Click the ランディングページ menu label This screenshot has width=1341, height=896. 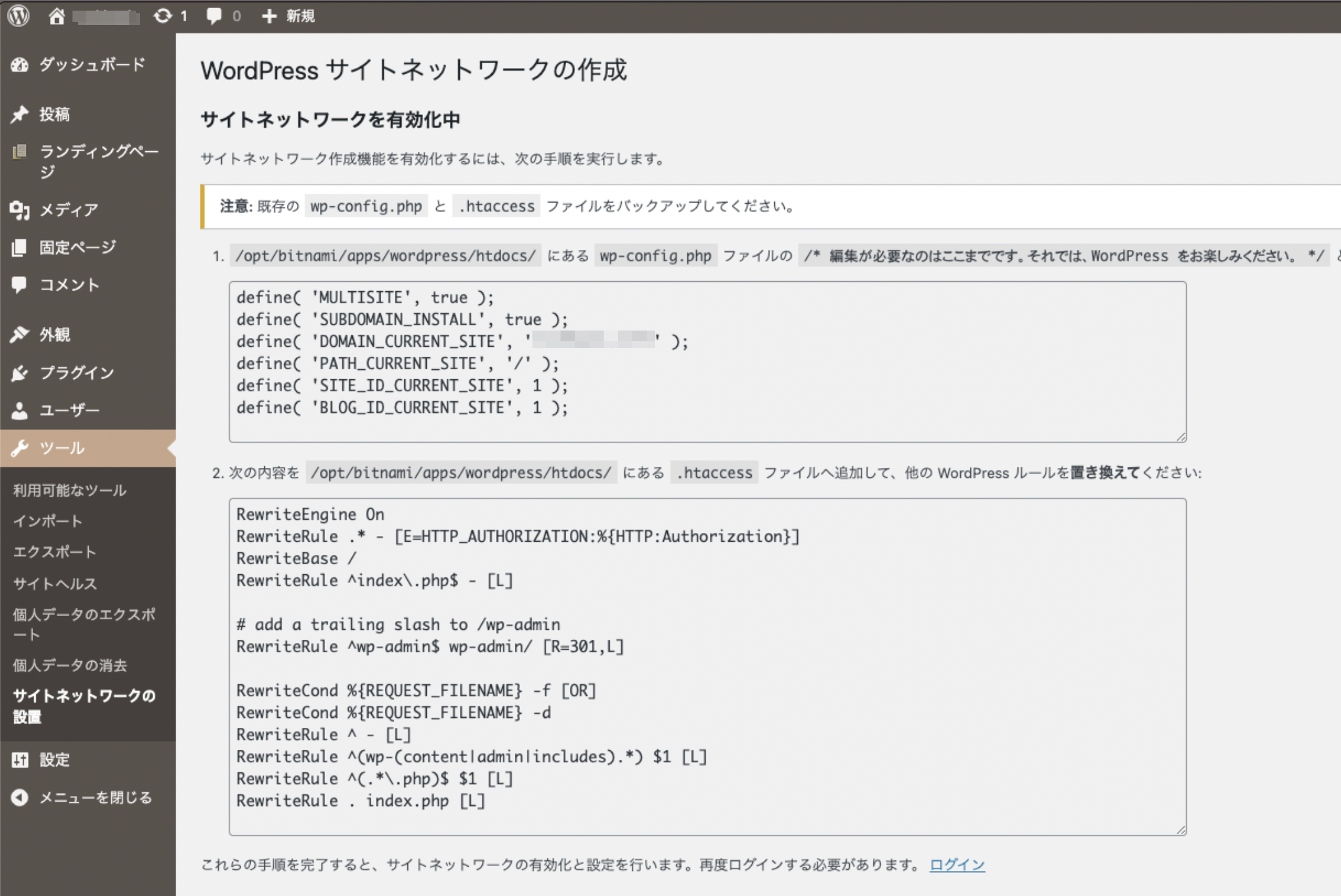99,161
